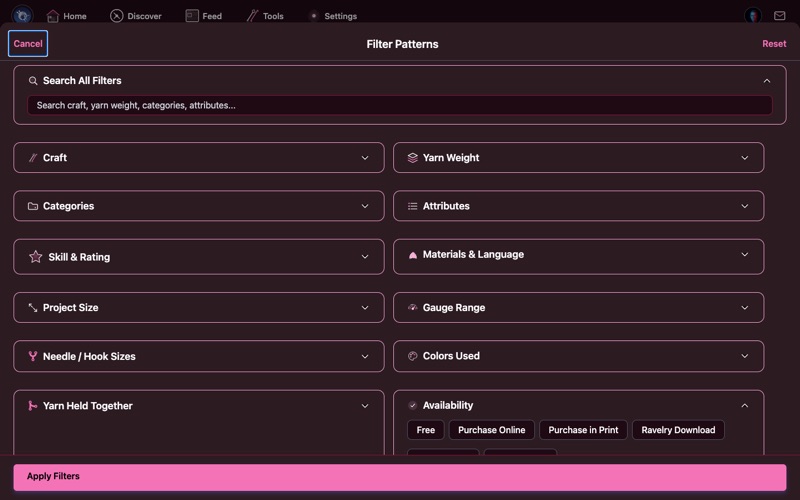
Task: Click the Discover compass icon
Action: (116, 16)
